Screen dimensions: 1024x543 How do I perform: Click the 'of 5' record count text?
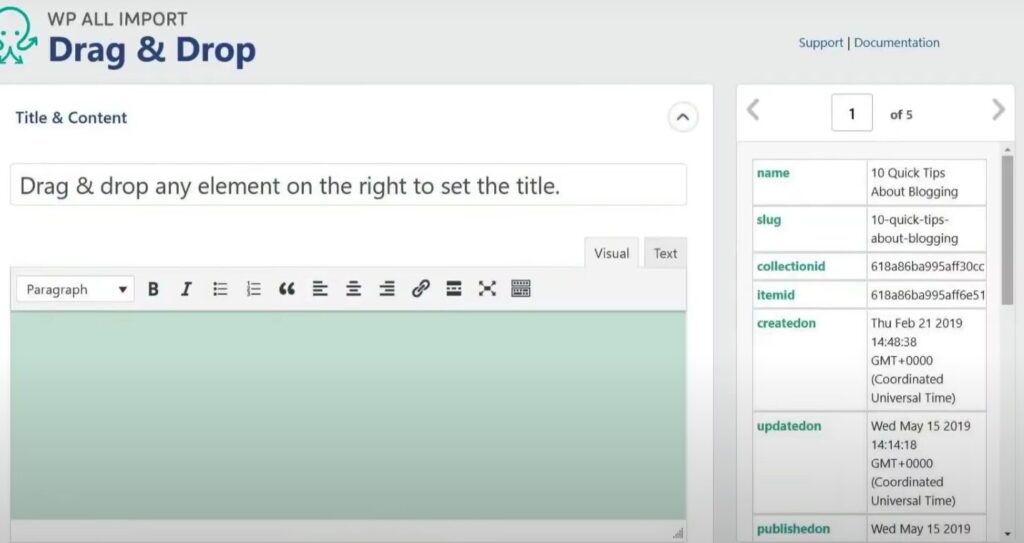(x=901, y=114)
